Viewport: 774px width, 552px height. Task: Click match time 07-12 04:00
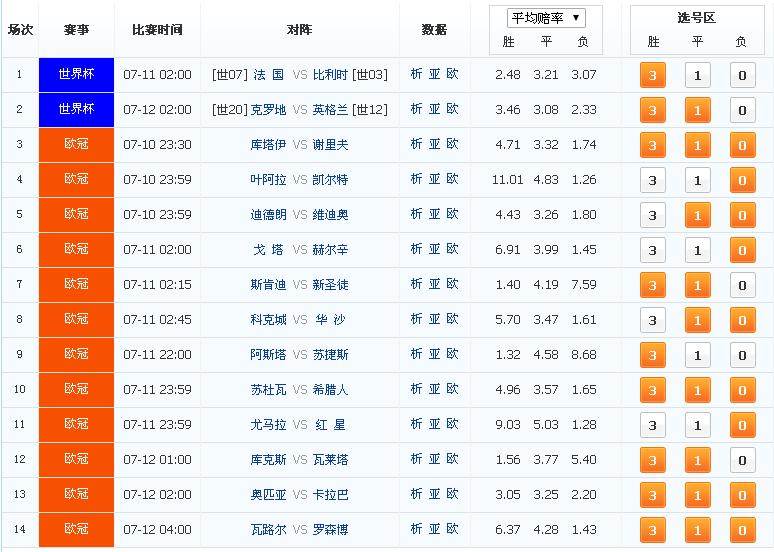pos(157,530)
